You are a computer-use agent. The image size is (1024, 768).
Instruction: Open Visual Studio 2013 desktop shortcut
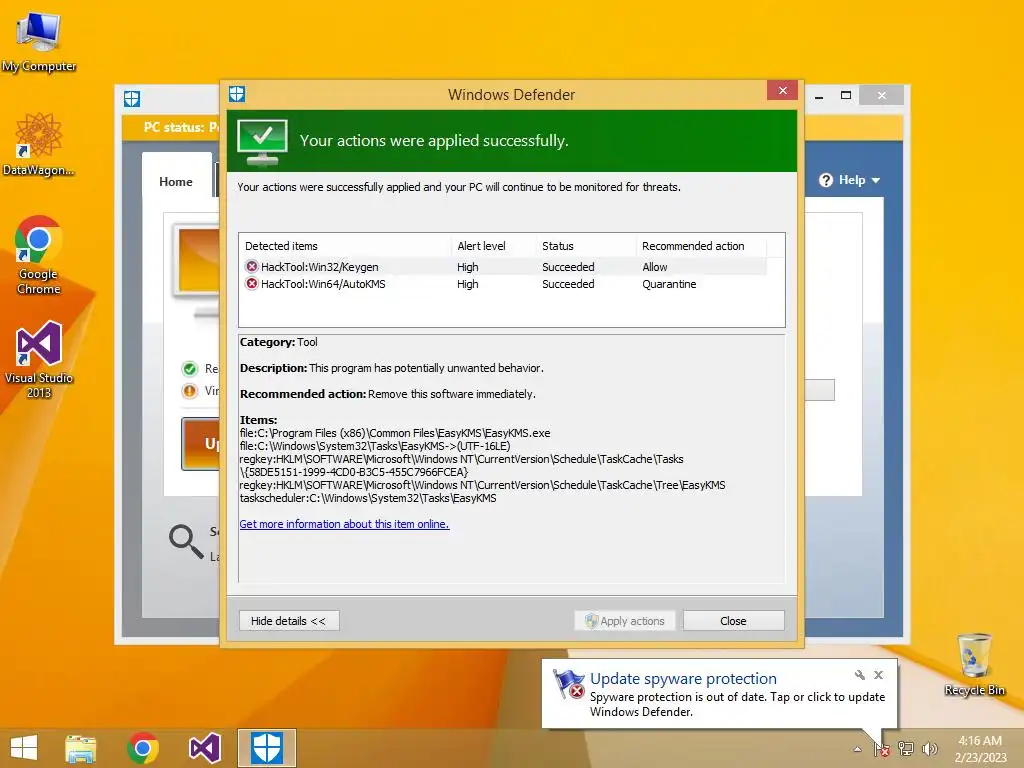(x=39, y=359)
